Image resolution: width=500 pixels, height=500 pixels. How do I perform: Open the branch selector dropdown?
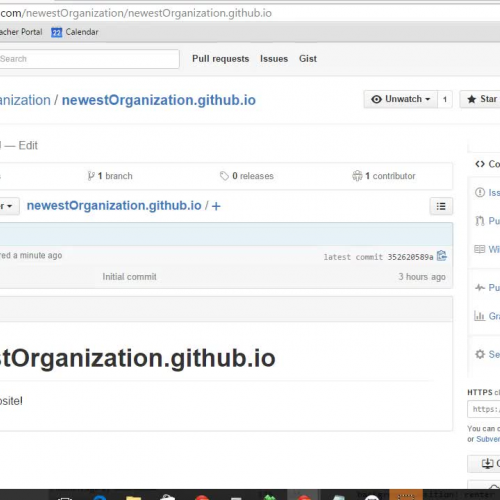9,206
